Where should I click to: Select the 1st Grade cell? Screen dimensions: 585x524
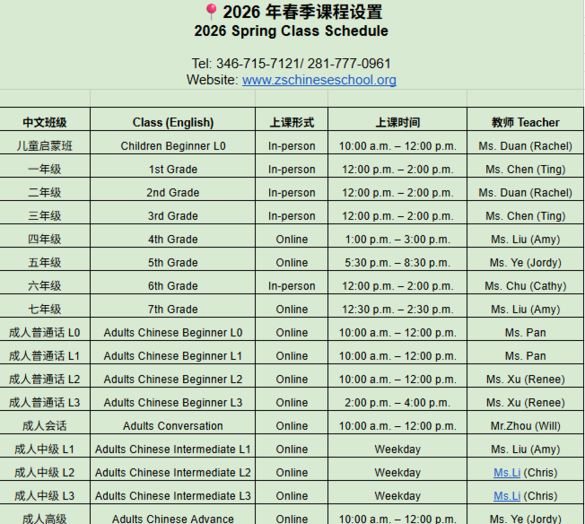[173, 166]
